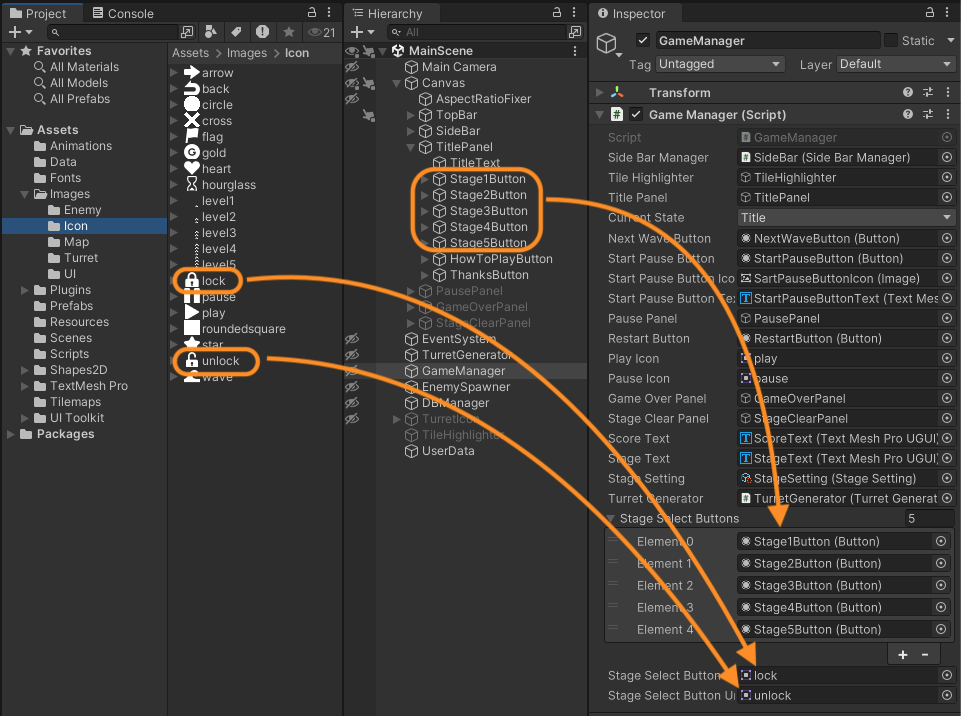Switch to the Project tab

pyautogui.click(x=39, y=13)
